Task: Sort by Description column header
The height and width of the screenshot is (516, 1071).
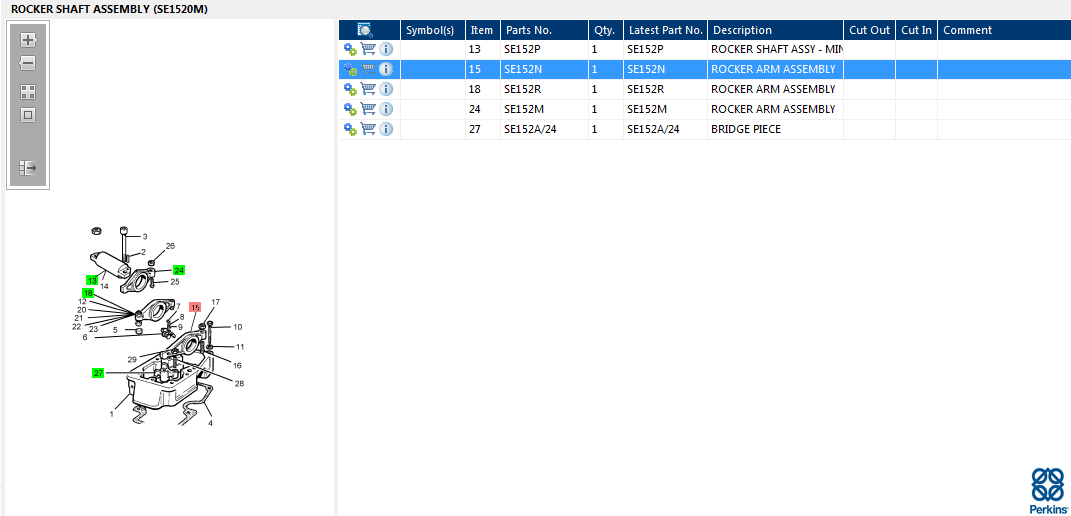Action: 775,30
